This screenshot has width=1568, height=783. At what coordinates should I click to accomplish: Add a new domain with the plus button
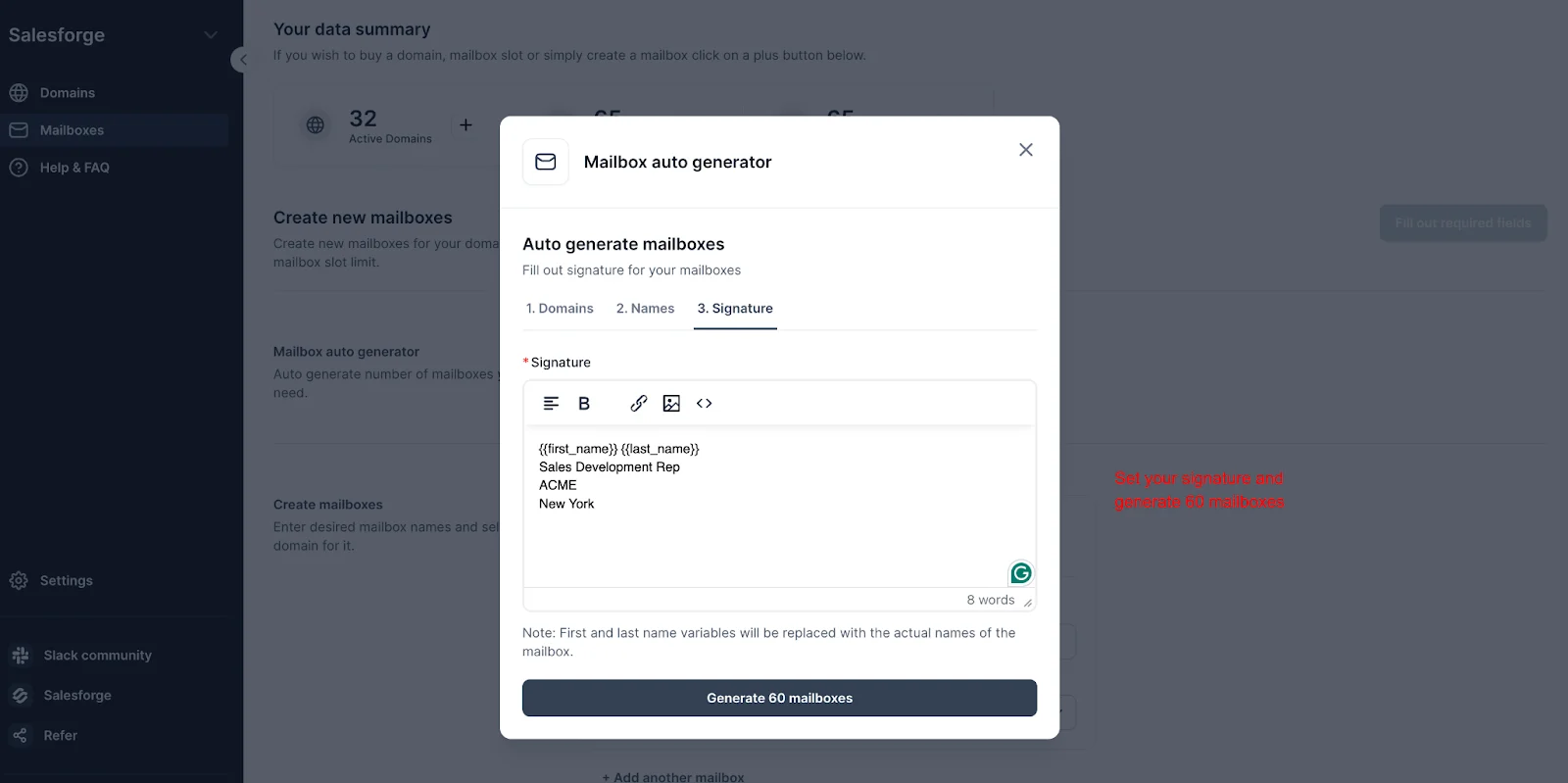click(x=465, y=125)
